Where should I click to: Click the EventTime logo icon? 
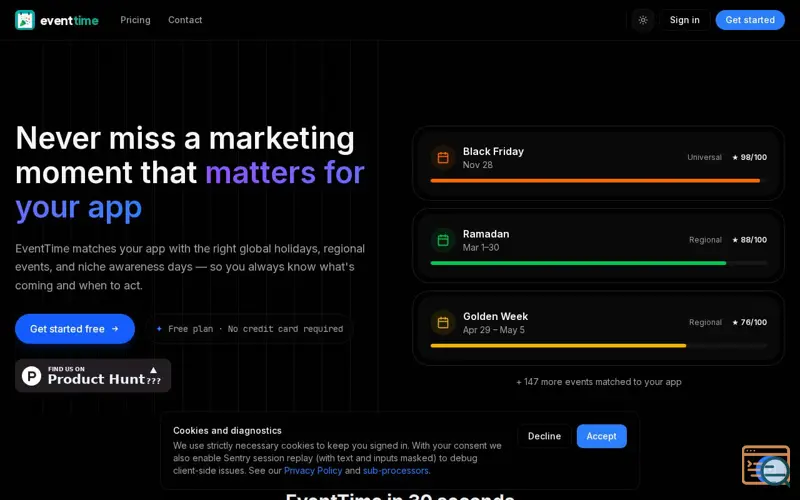(x=25, y=20)
